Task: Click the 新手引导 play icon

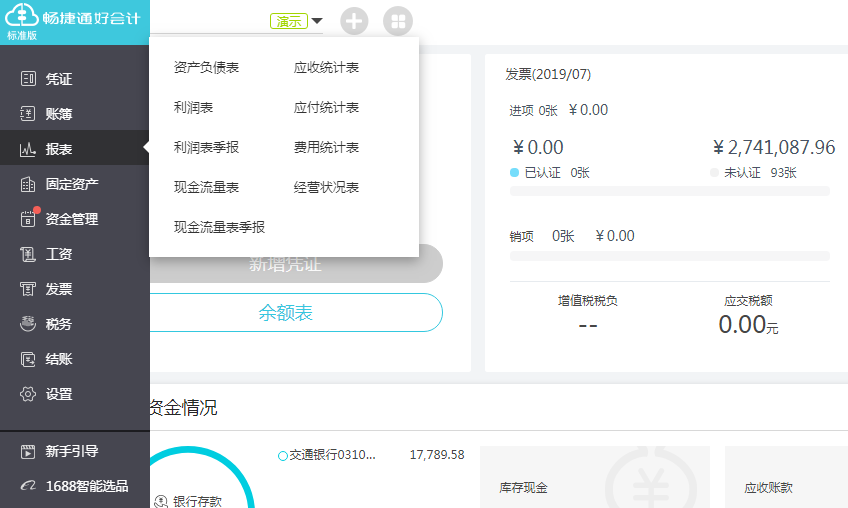Action: point(28,451)
